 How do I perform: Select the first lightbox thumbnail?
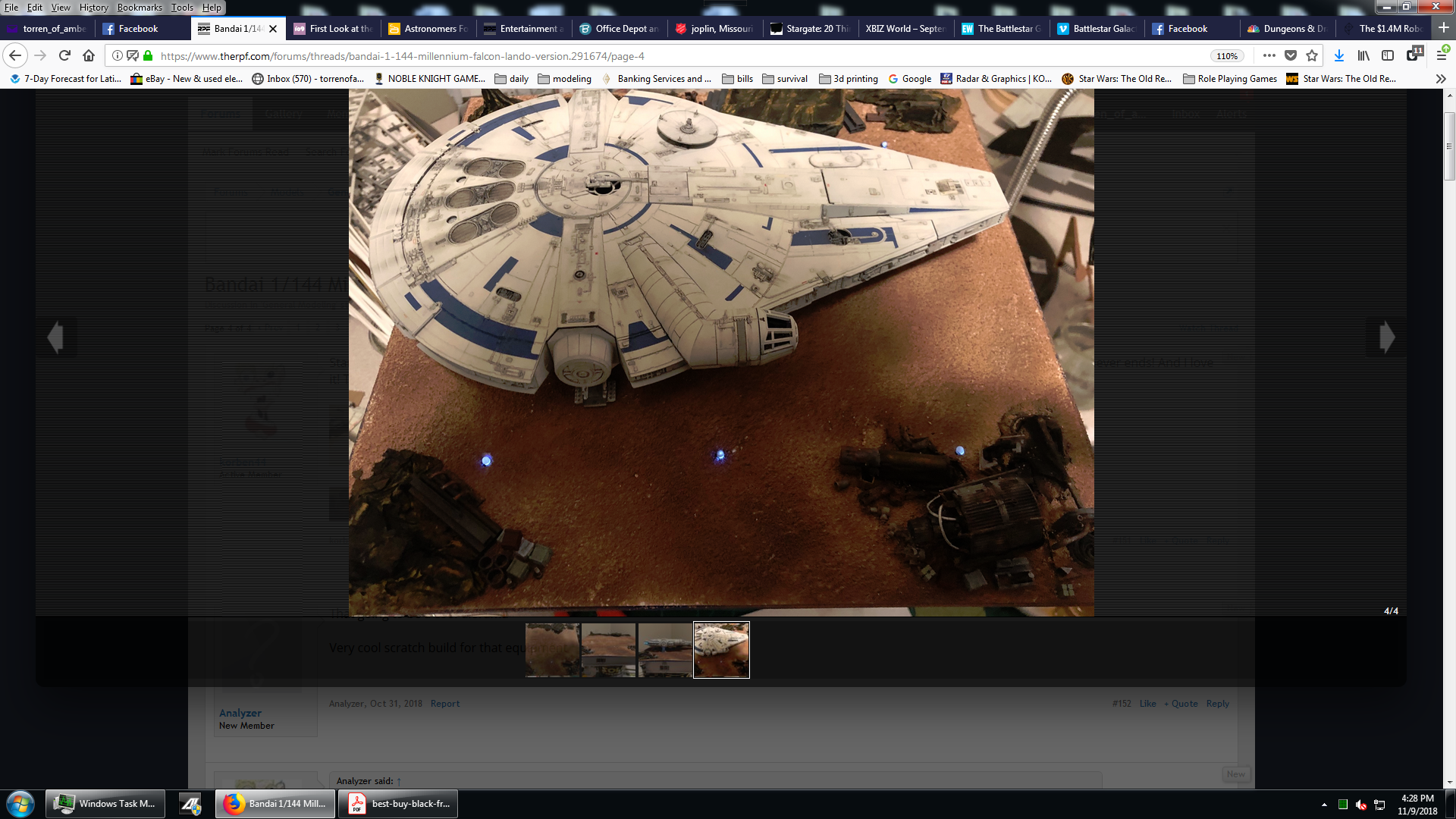point(552,650)
